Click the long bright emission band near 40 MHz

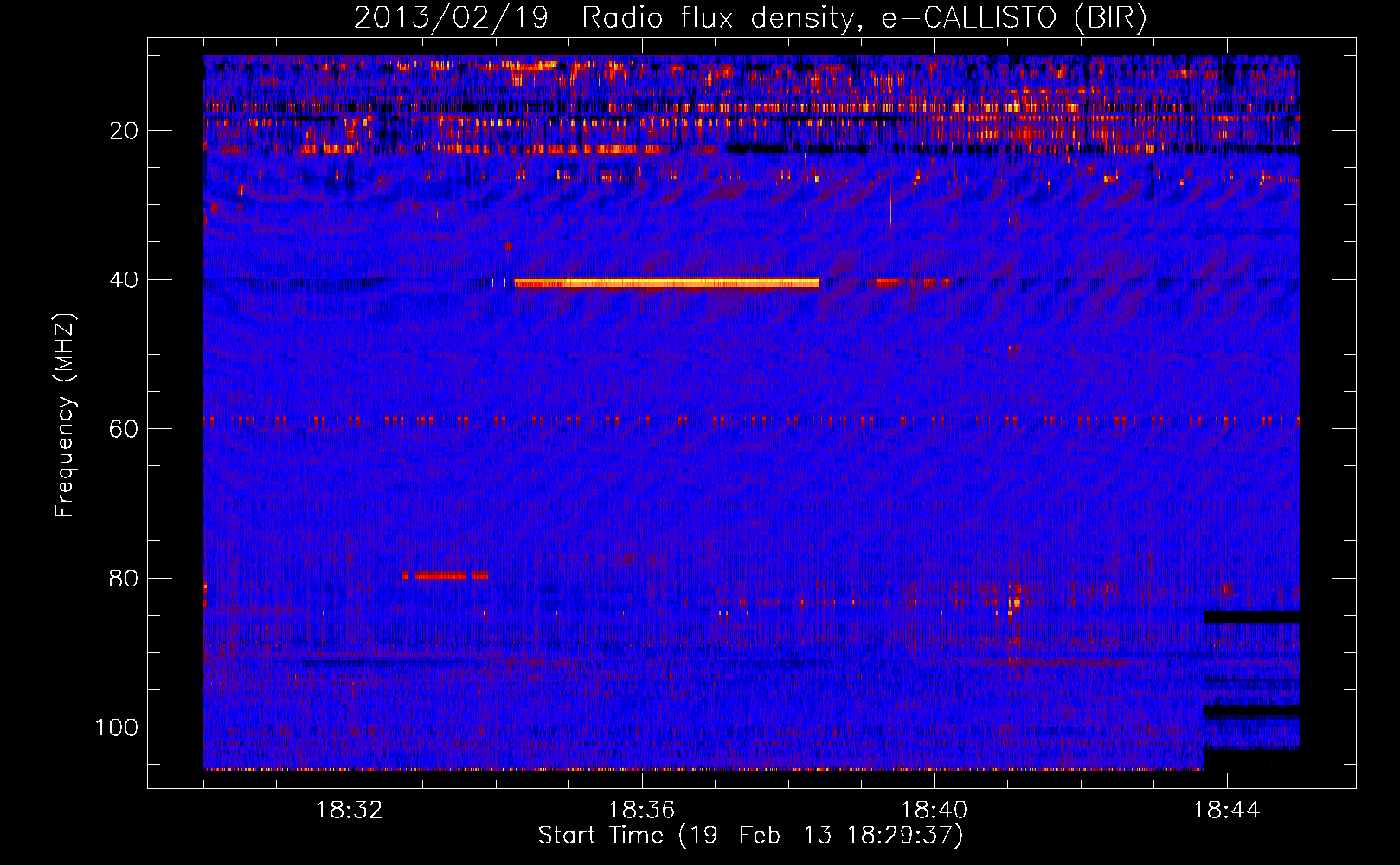[x=666, y=283]
